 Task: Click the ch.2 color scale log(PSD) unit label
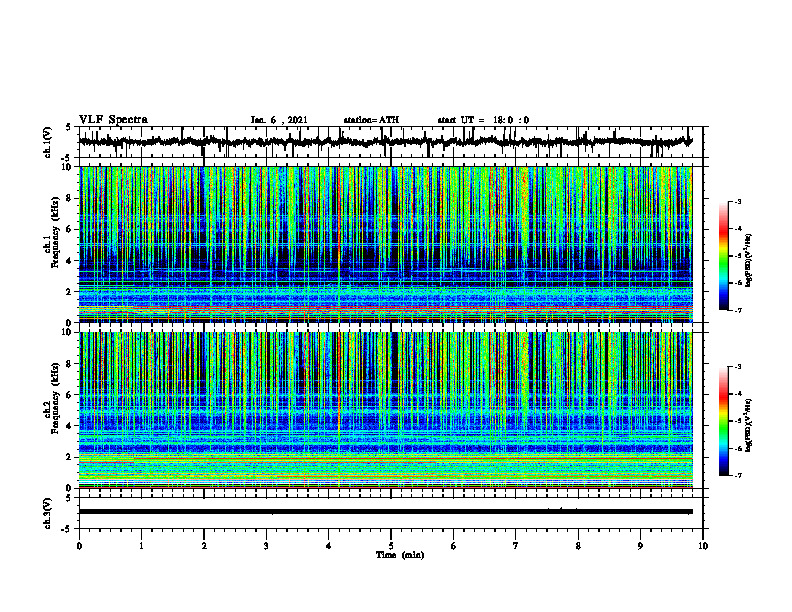749,425
